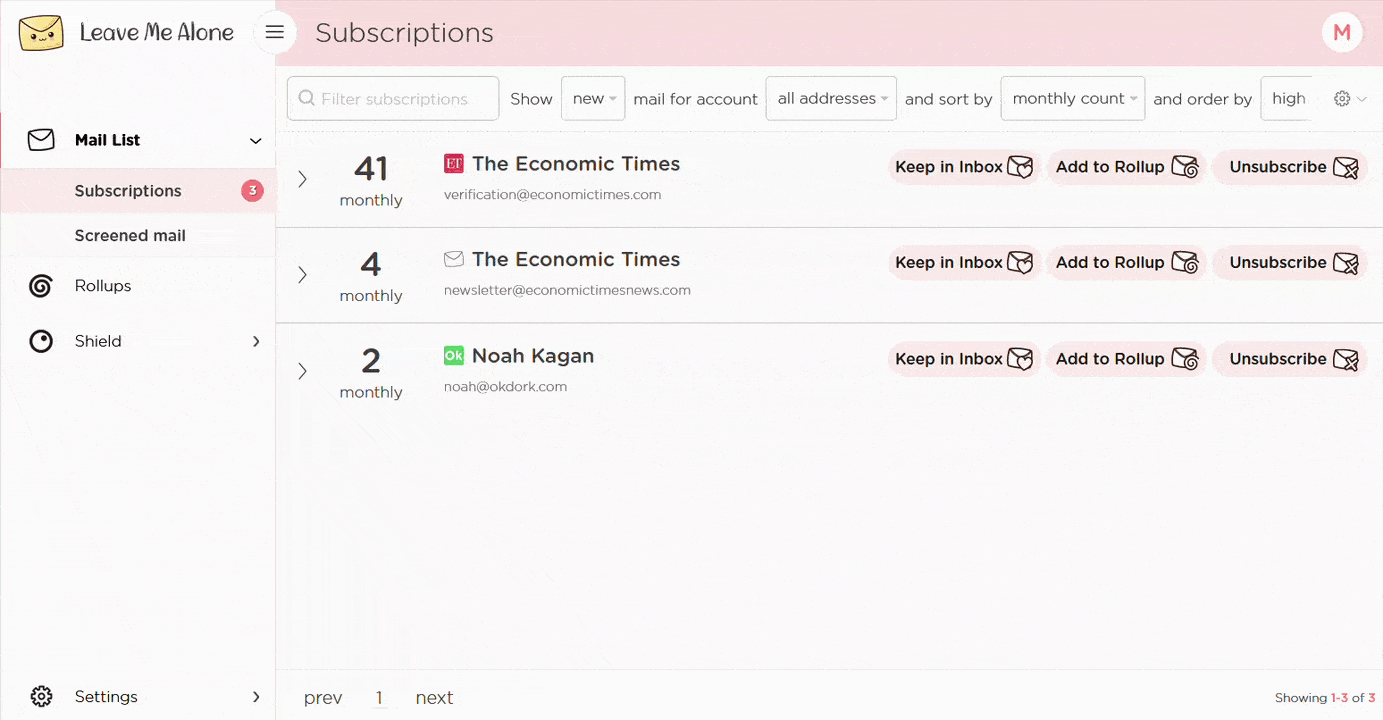Go to prev page of subscriptions
Image resolution: width=1383 pixels, height=720 pixels.
(323, 698)
